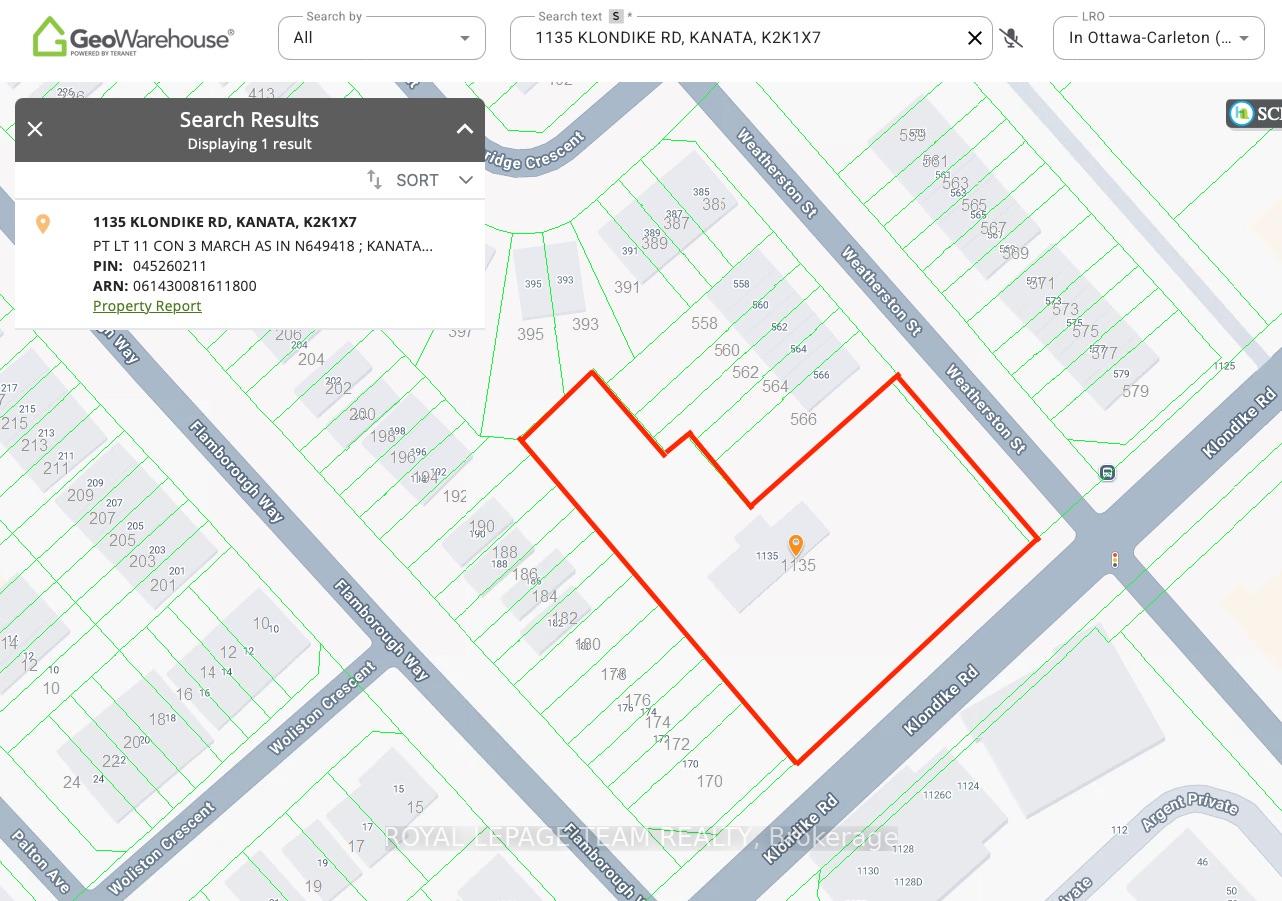Click the GeoWarehouse logo
This screenshot has height=901, width=1282.
tap(133, 37)
